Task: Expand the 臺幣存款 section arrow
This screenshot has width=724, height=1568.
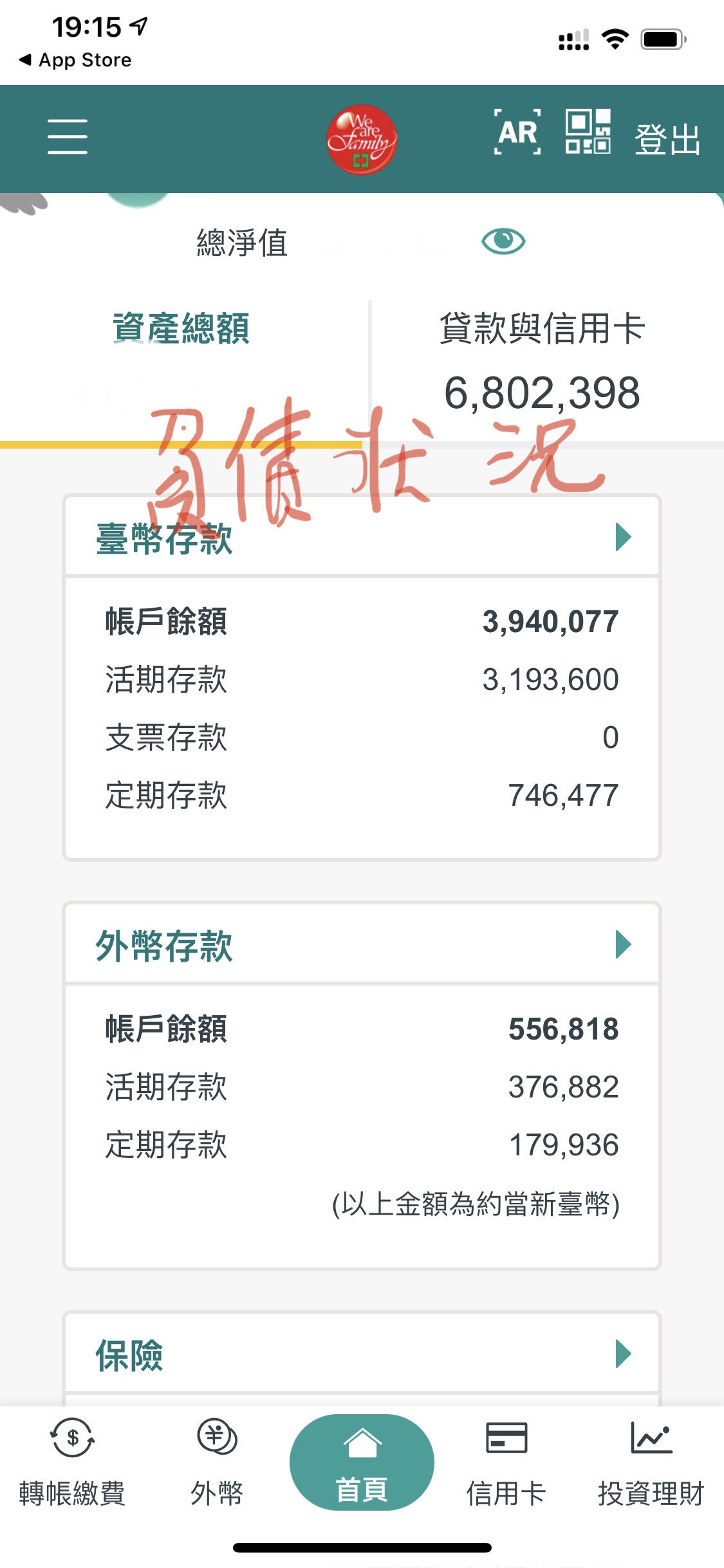Action: (x=622, y=537)
